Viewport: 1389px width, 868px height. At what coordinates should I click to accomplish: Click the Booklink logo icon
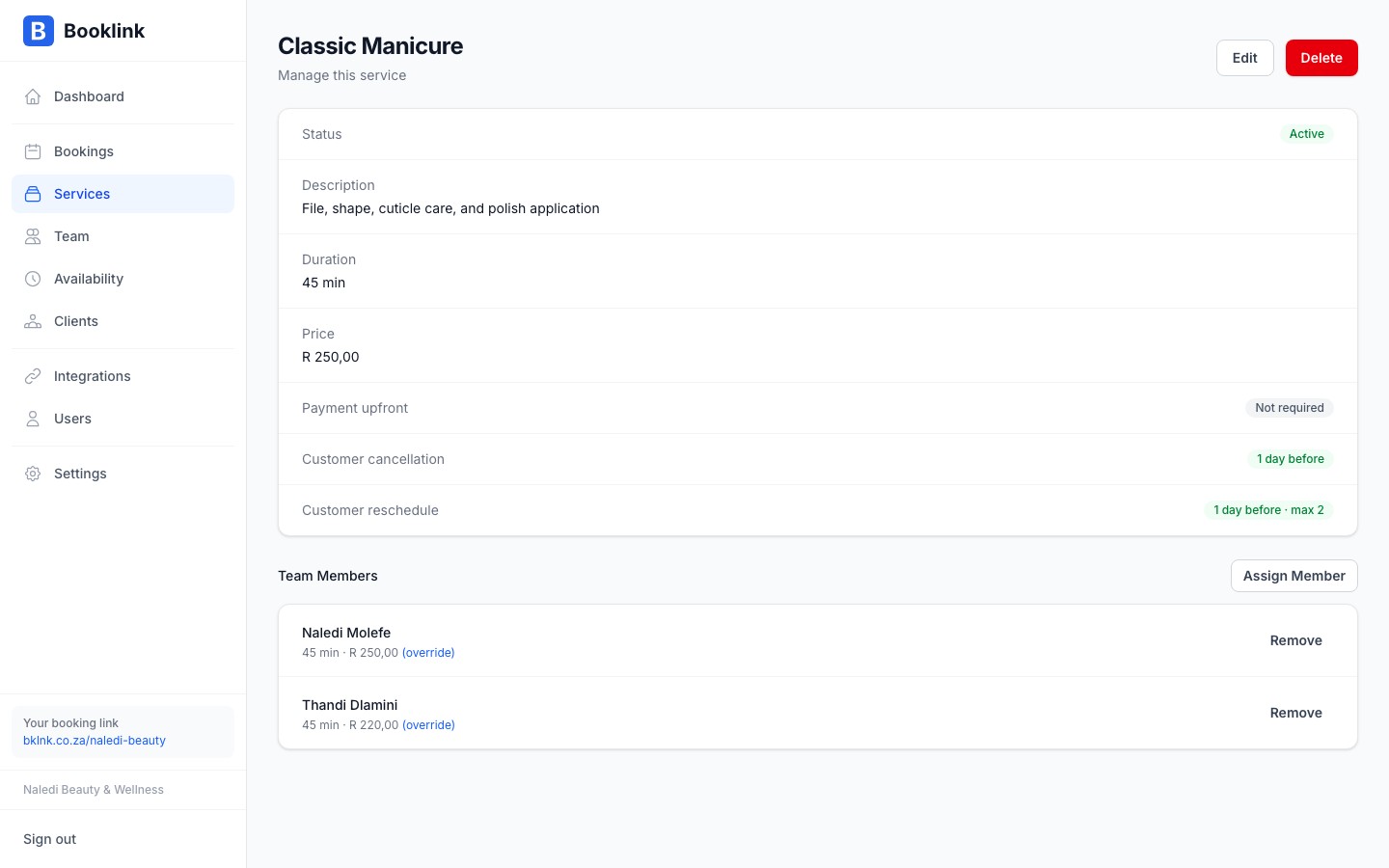click(x=39, y=31)
